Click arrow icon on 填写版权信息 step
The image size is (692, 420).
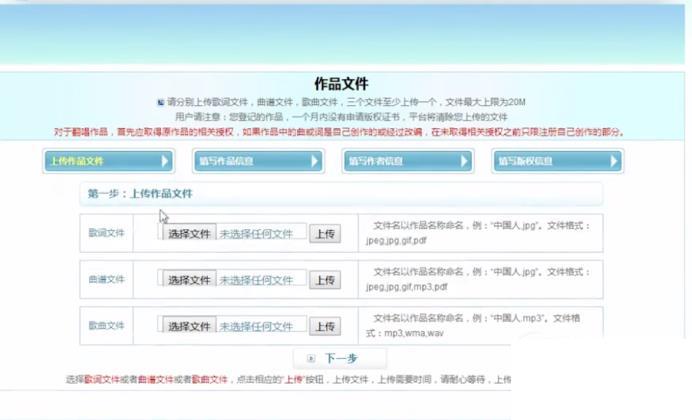[x=614, y=161]
